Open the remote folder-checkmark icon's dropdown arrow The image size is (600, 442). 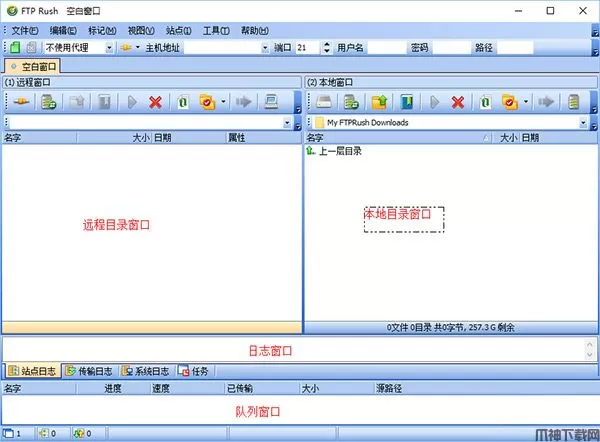point(223,102)
